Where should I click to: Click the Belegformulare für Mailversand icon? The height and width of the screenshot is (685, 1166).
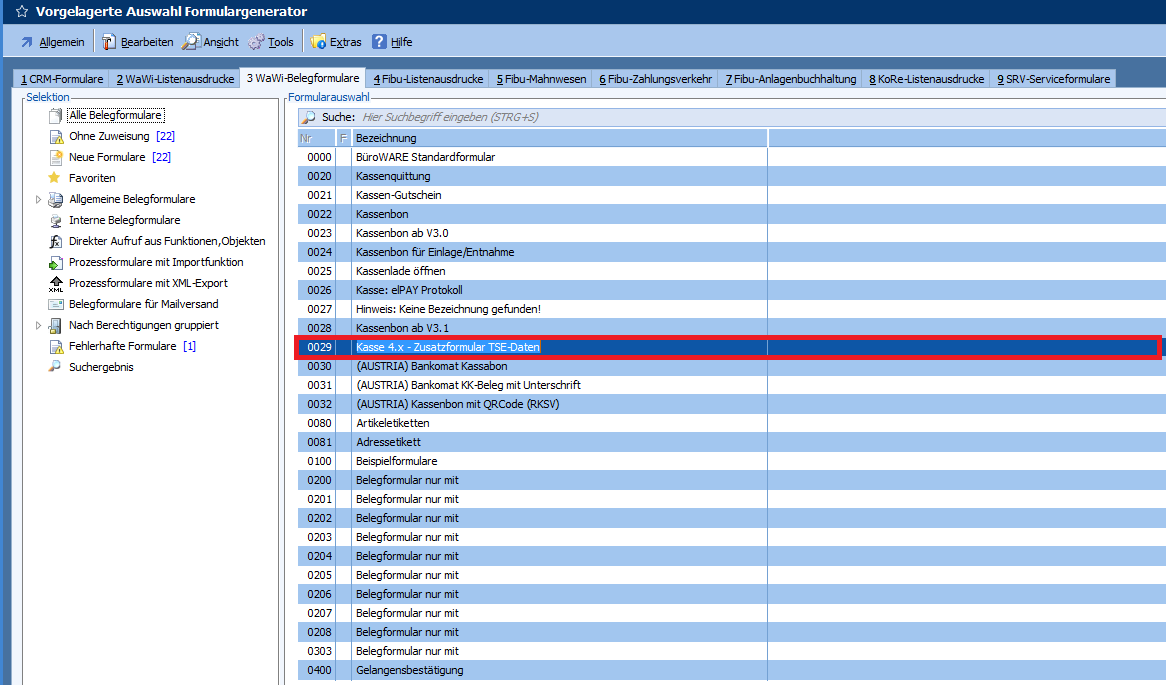[55, 304]
